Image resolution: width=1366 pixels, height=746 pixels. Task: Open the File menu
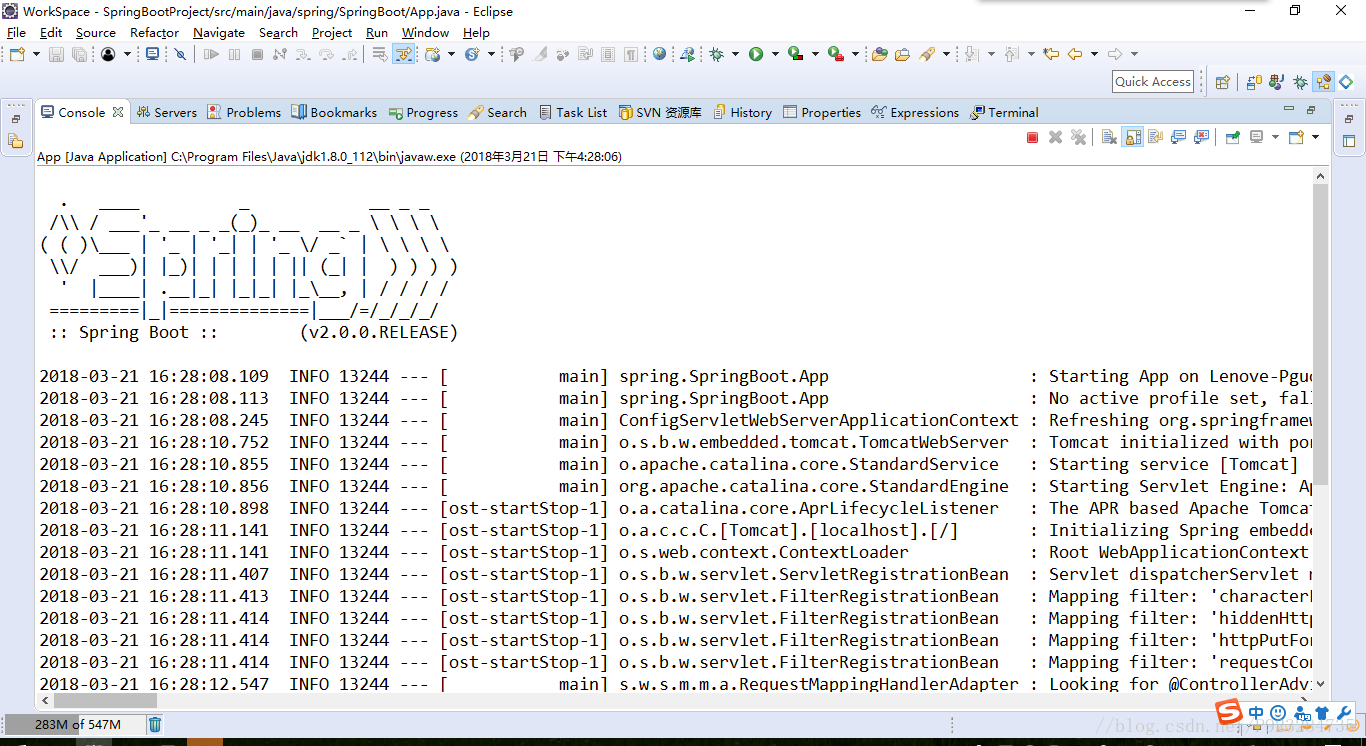point(16,32)
